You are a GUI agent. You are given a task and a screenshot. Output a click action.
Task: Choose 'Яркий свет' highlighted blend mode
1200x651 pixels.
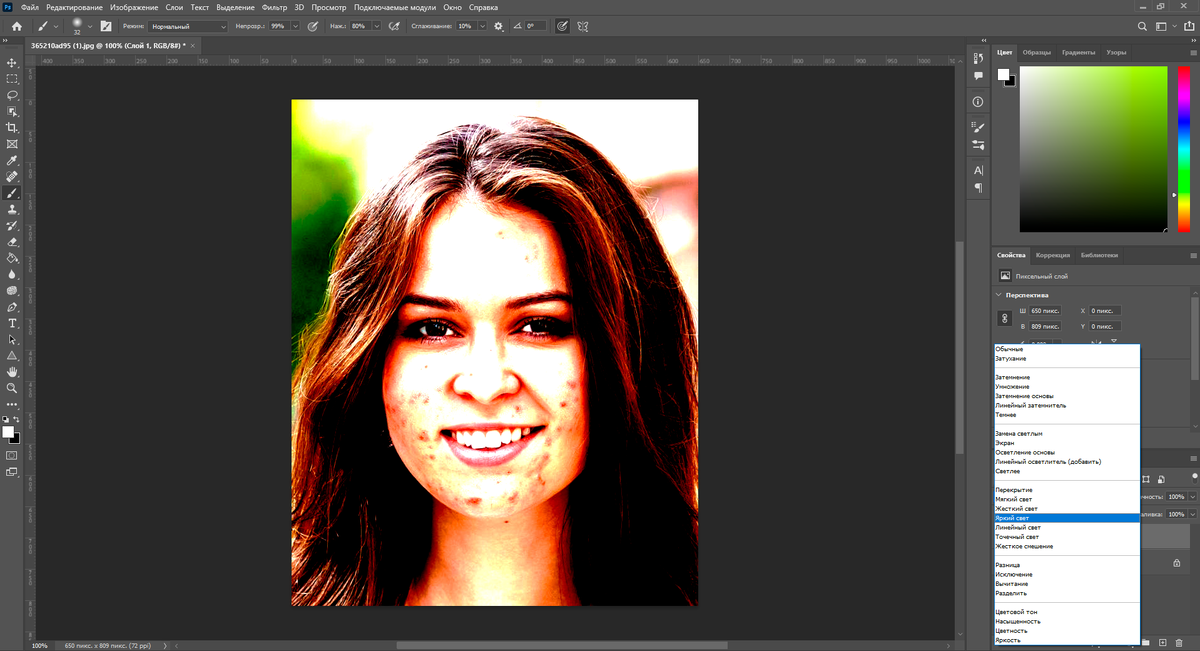tap(1067, 518)
